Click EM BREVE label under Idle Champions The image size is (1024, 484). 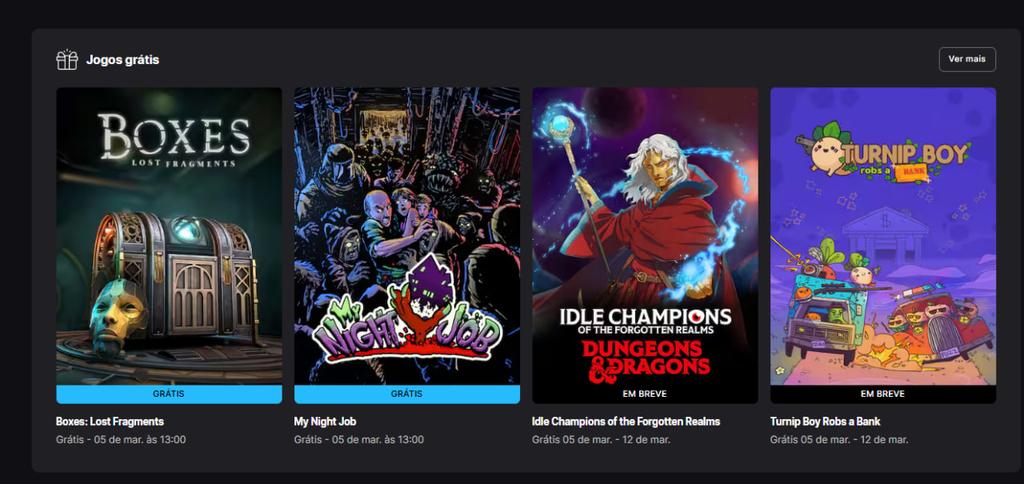[x=645, y=395]
